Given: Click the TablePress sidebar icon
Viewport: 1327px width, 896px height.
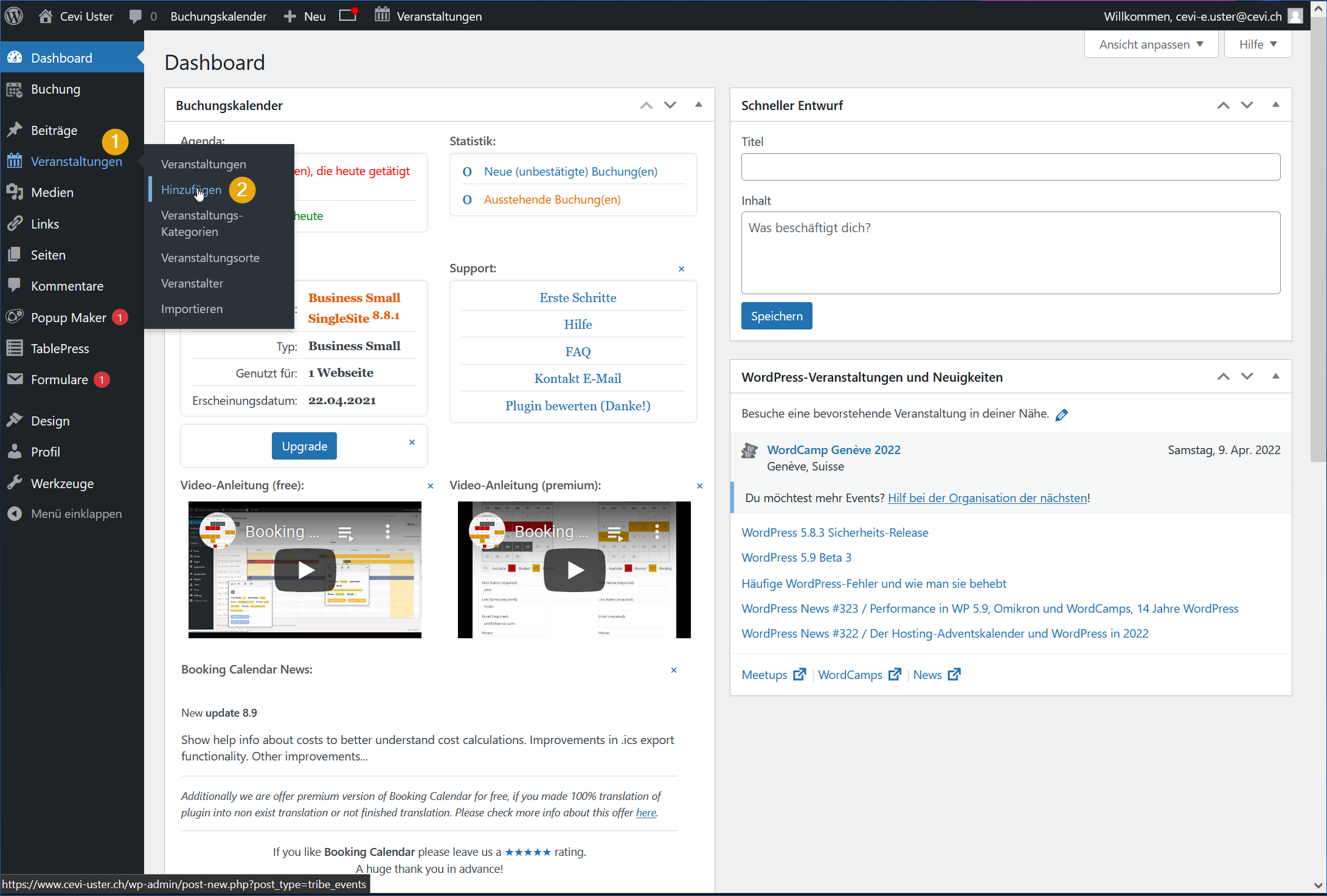Looking at the screenshot, I should [x=15, y=348].
